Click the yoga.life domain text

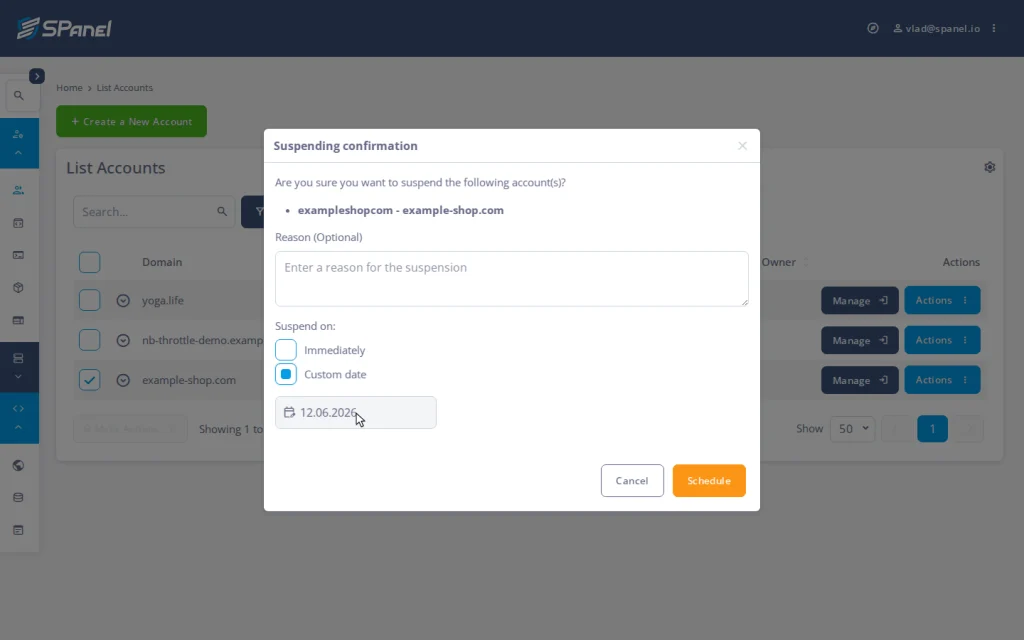click(163, 300)
